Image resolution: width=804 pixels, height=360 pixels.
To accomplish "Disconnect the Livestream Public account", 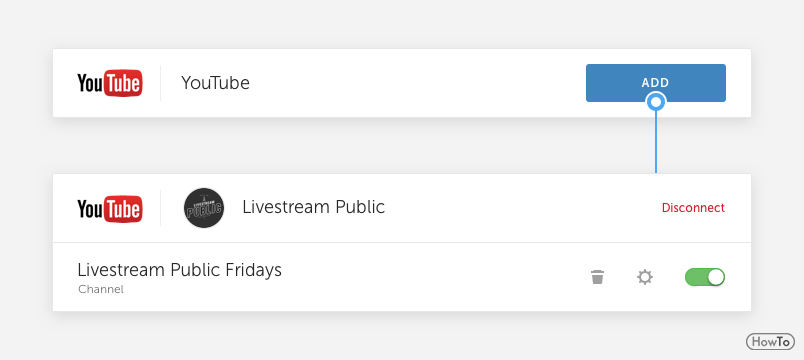I will (x=693, y=208).
